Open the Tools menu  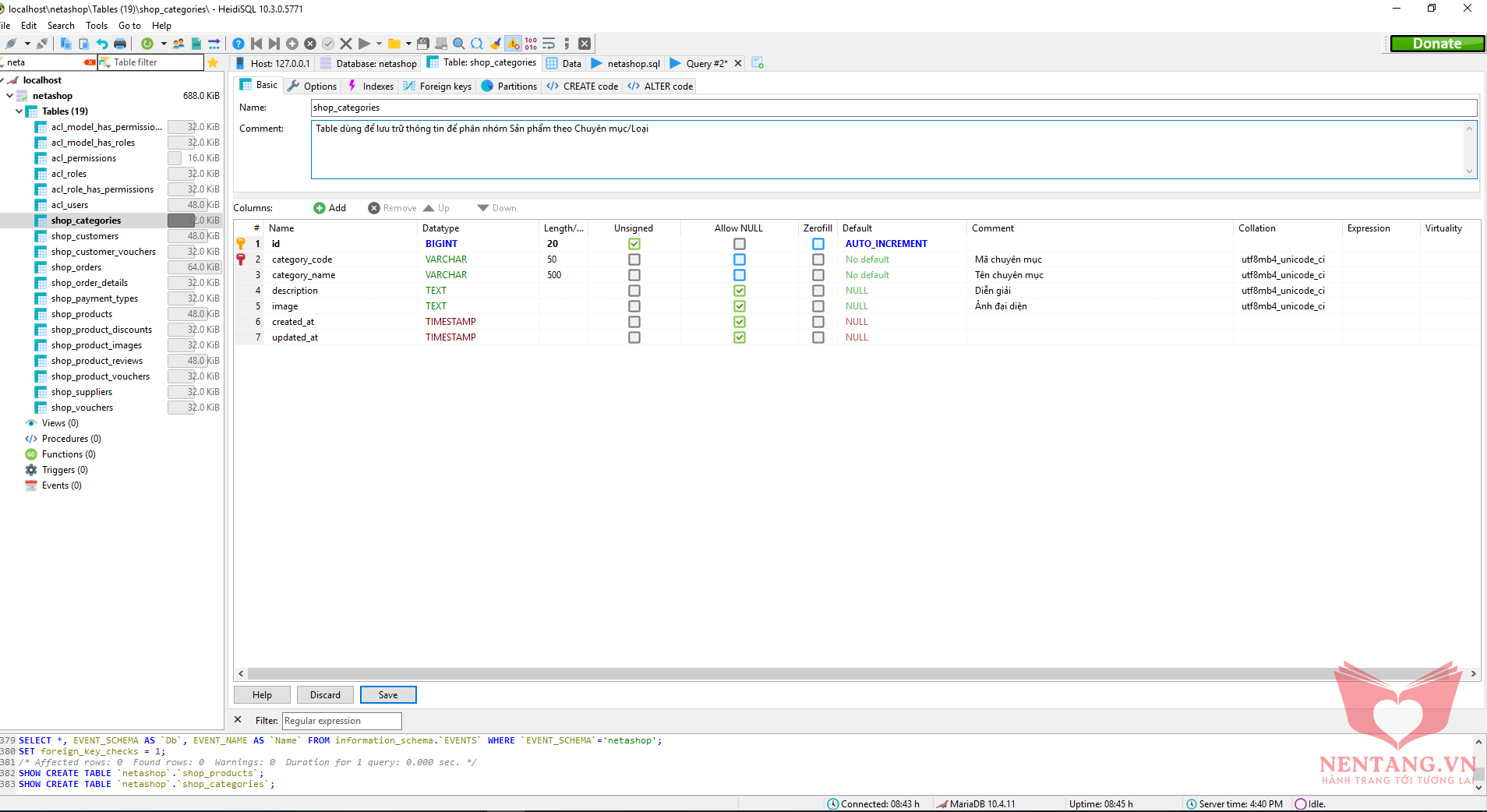pos(97,26)
